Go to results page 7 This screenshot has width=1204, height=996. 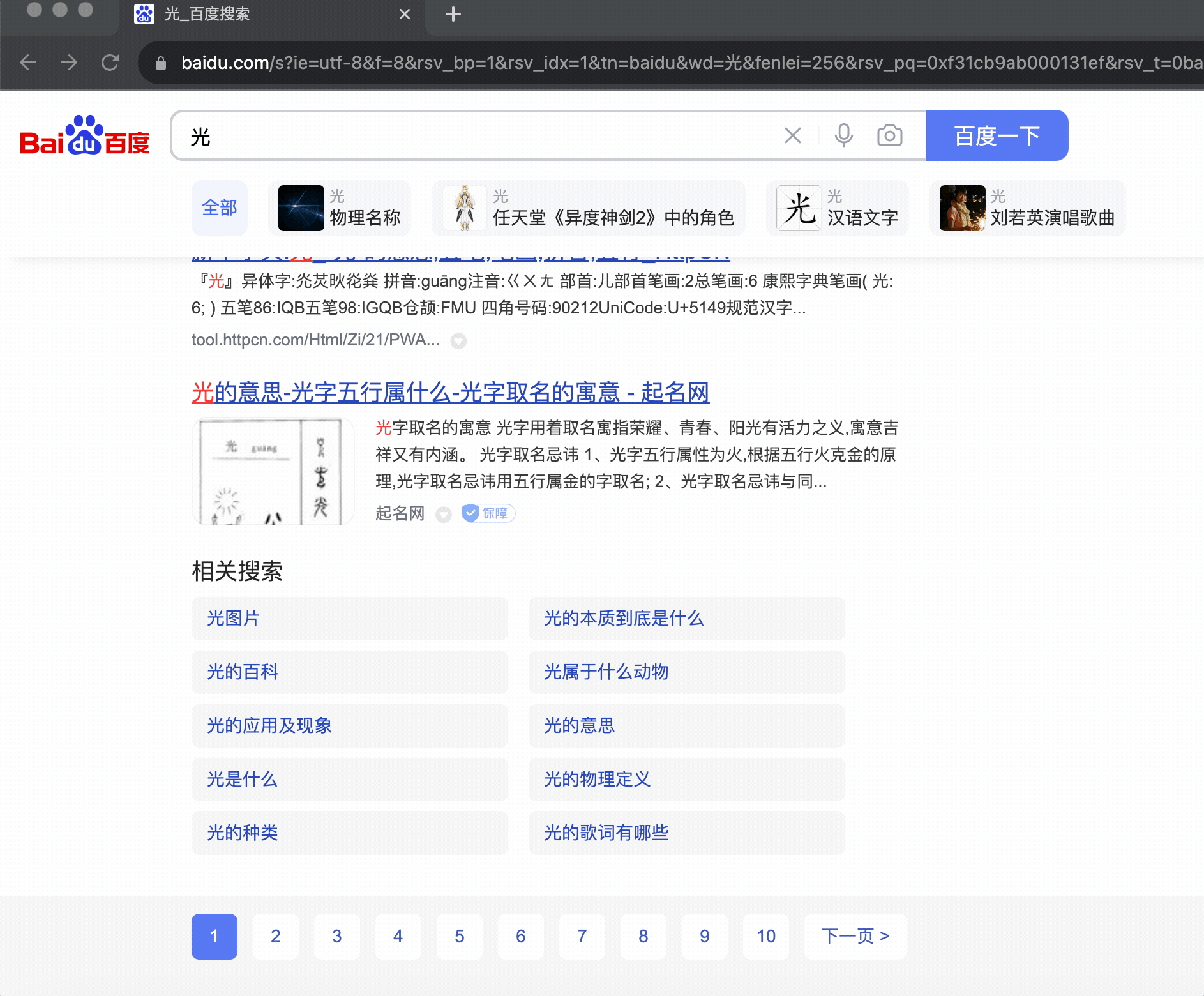[x=582, y=937]
